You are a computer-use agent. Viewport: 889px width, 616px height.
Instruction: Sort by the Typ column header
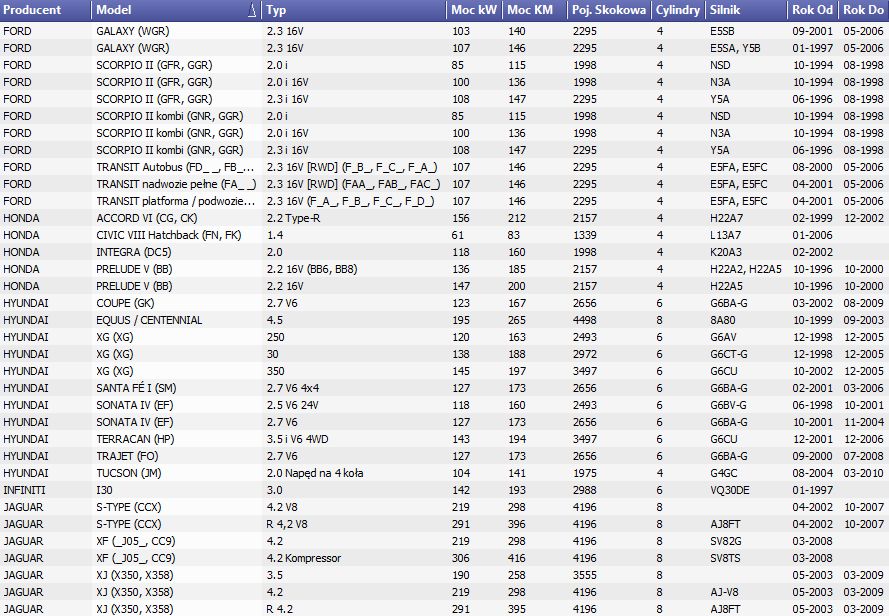point(354,10)
